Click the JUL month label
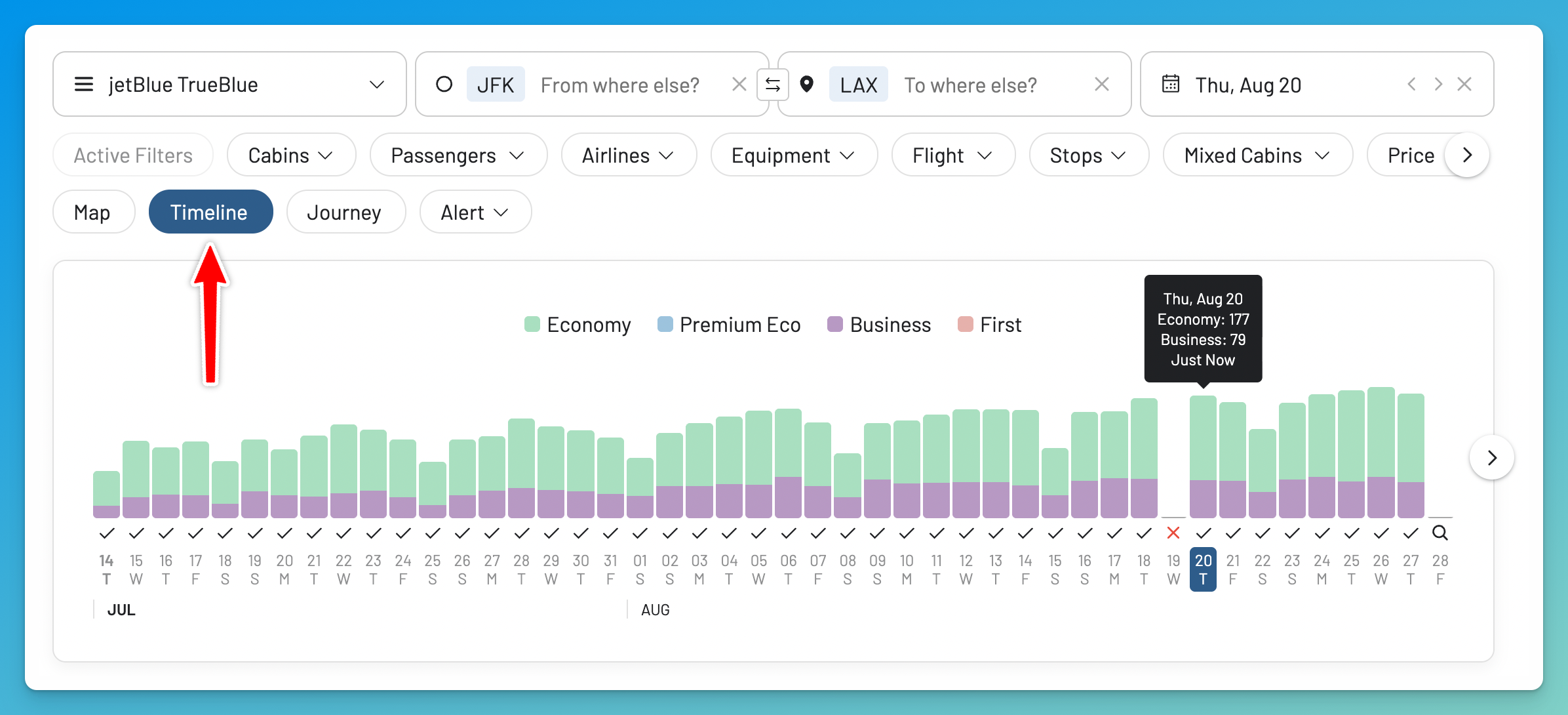Viewport: 1568px width, 715px height. point(121,609)
